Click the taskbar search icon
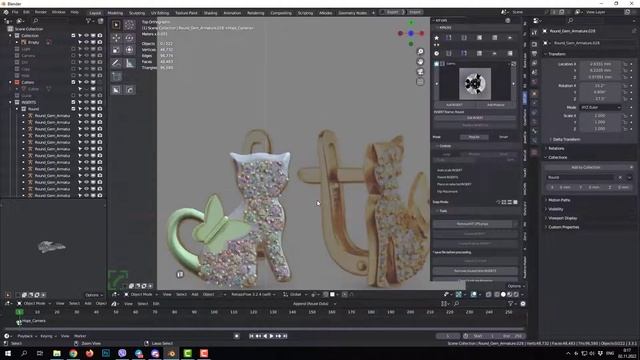640x360 pixels. tap(24, 353)
